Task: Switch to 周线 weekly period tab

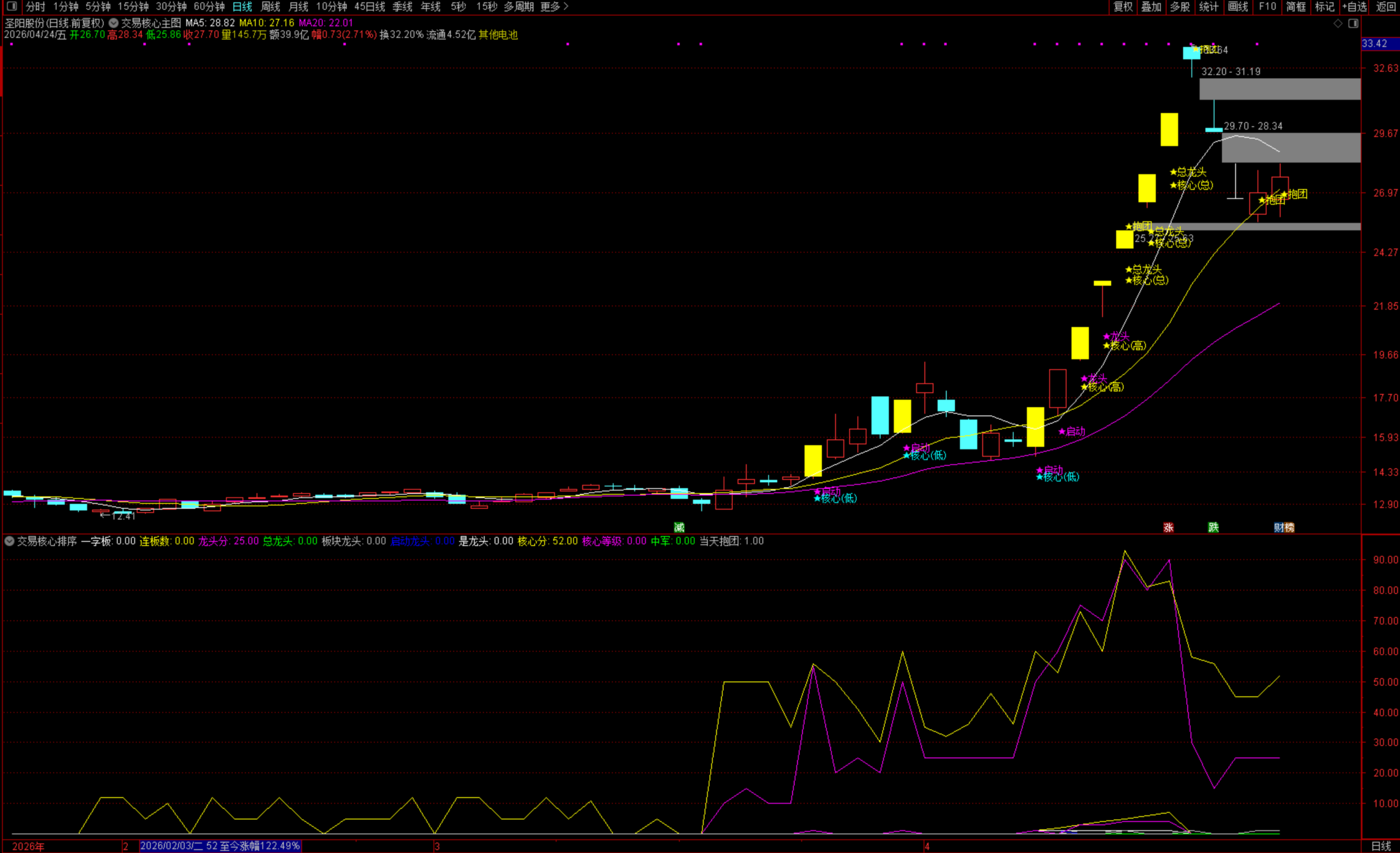Action: pyautogui.click(x=271, y=7)
